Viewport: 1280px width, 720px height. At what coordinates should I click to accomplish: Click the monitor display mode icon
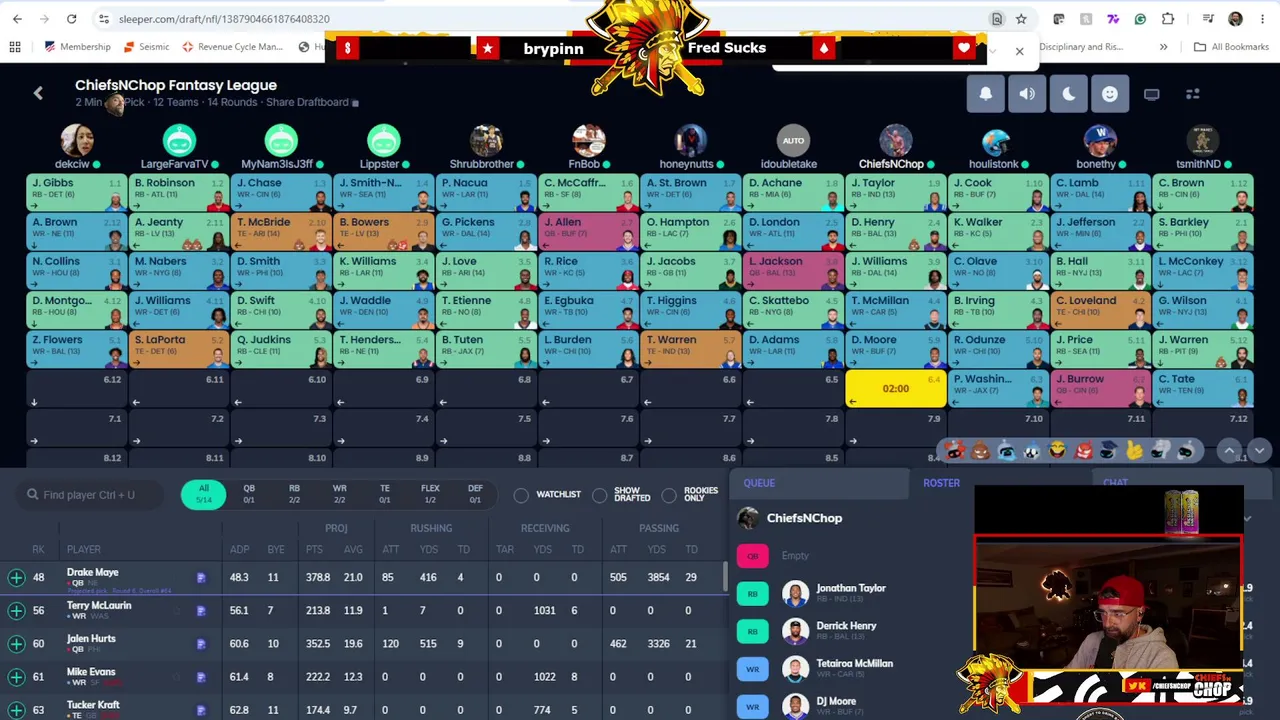pos(1152,94)
